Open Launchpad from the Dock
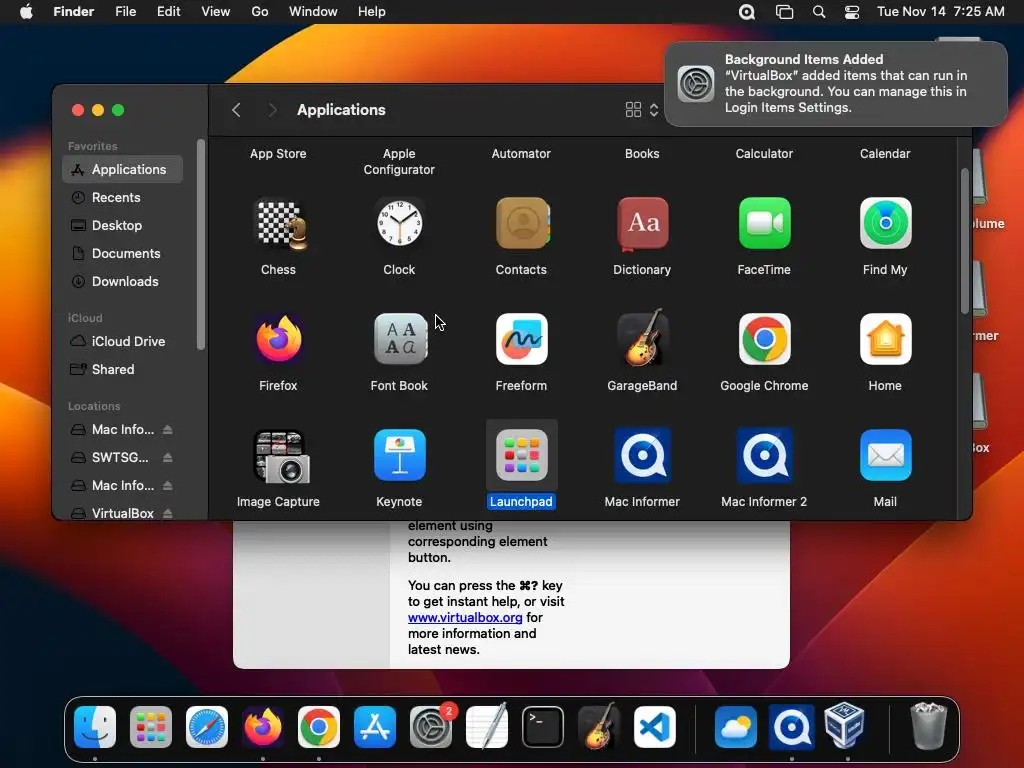Viewport: 1024px width, 768px height. 151,727
